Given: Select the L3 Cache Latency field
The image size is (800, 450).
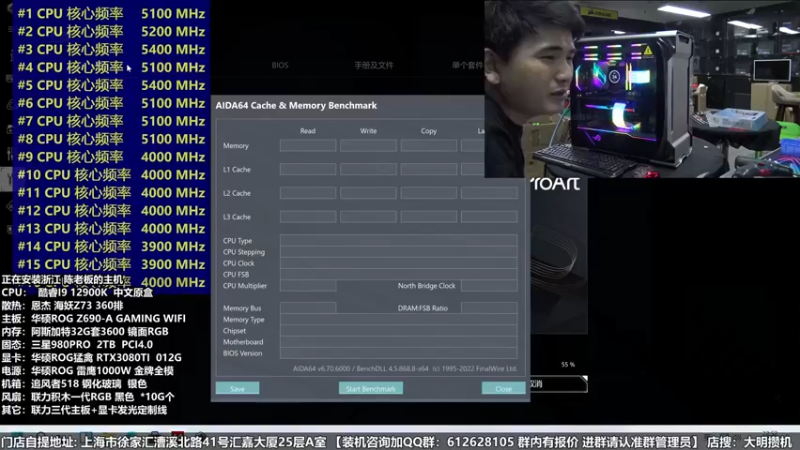Looking at the screenshot, I should click(x=489, y=217).
